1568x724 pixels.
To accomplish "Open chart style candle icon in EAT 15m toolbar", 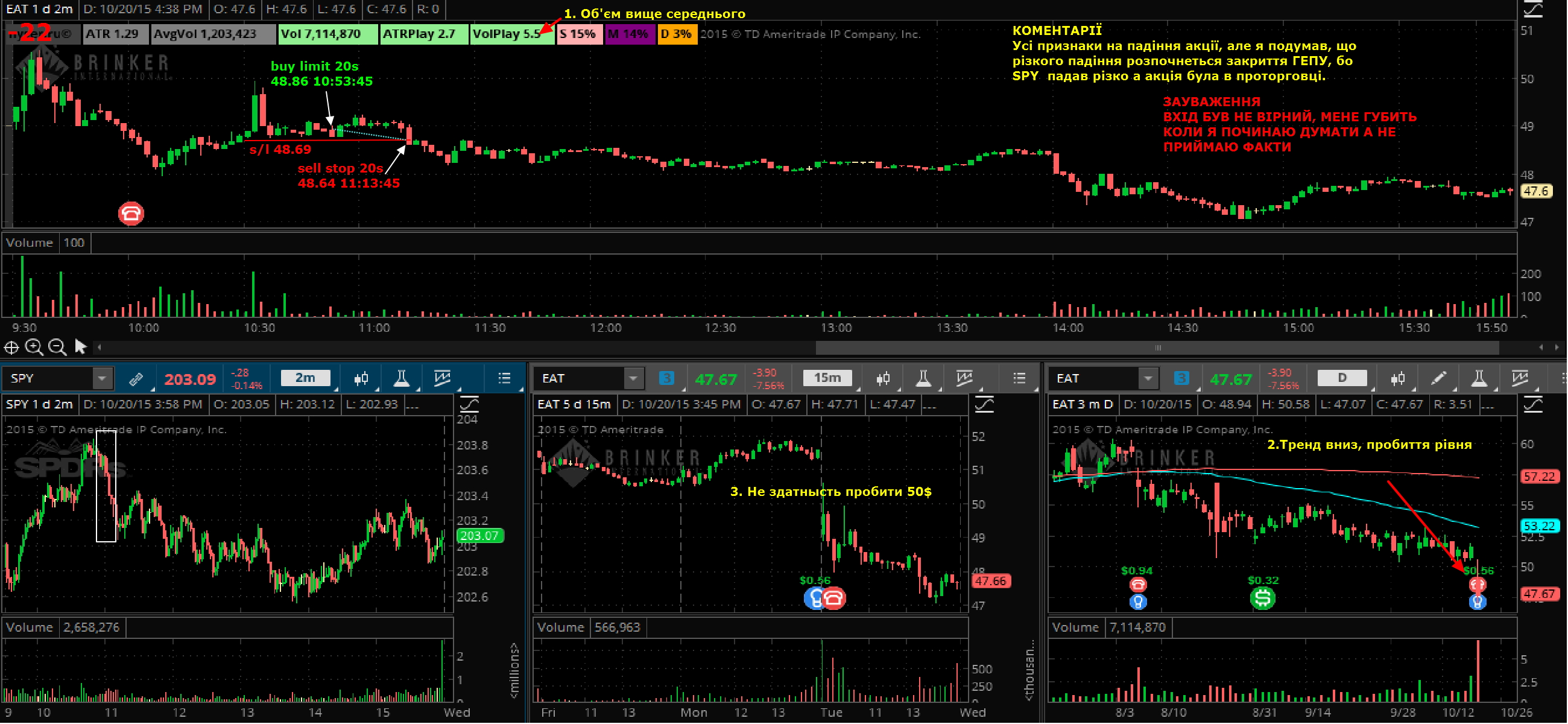I will [884, 379].
